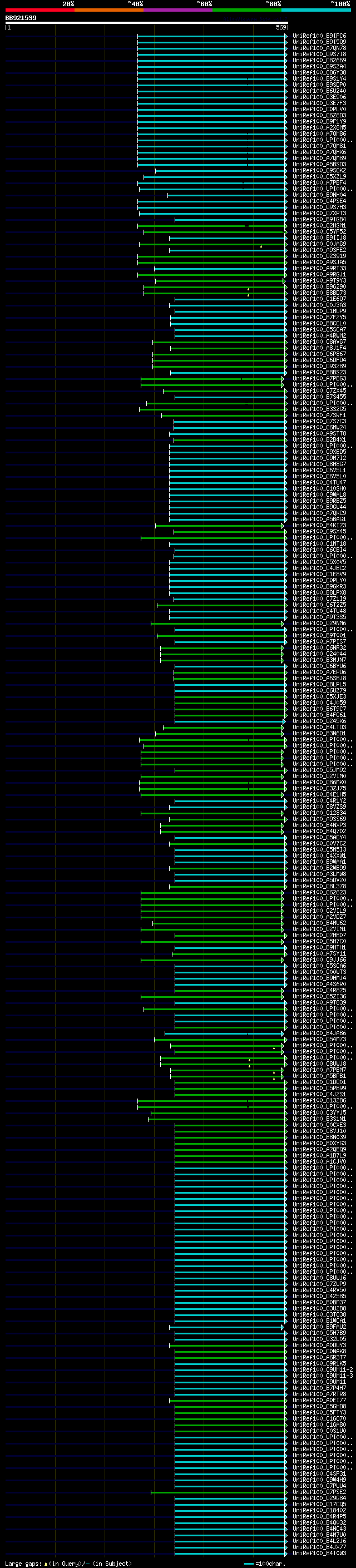Screen dimensions: 356x1568
Task: Select hit UniRef100_B4M7U0
Action: (319, 1535)
